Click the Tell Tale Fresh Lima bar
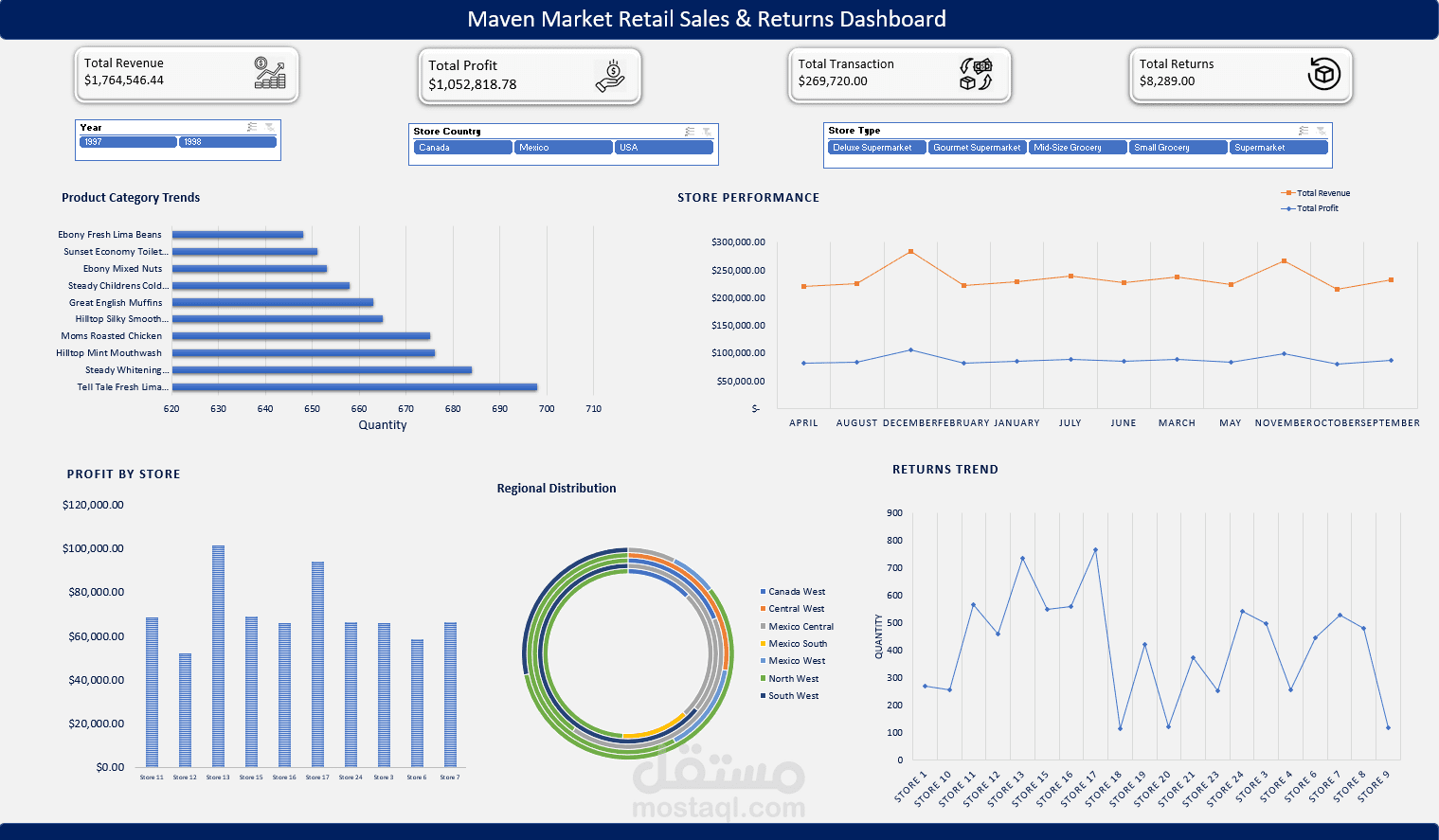The image size is (1439, 840). click(x=354, y=387)
